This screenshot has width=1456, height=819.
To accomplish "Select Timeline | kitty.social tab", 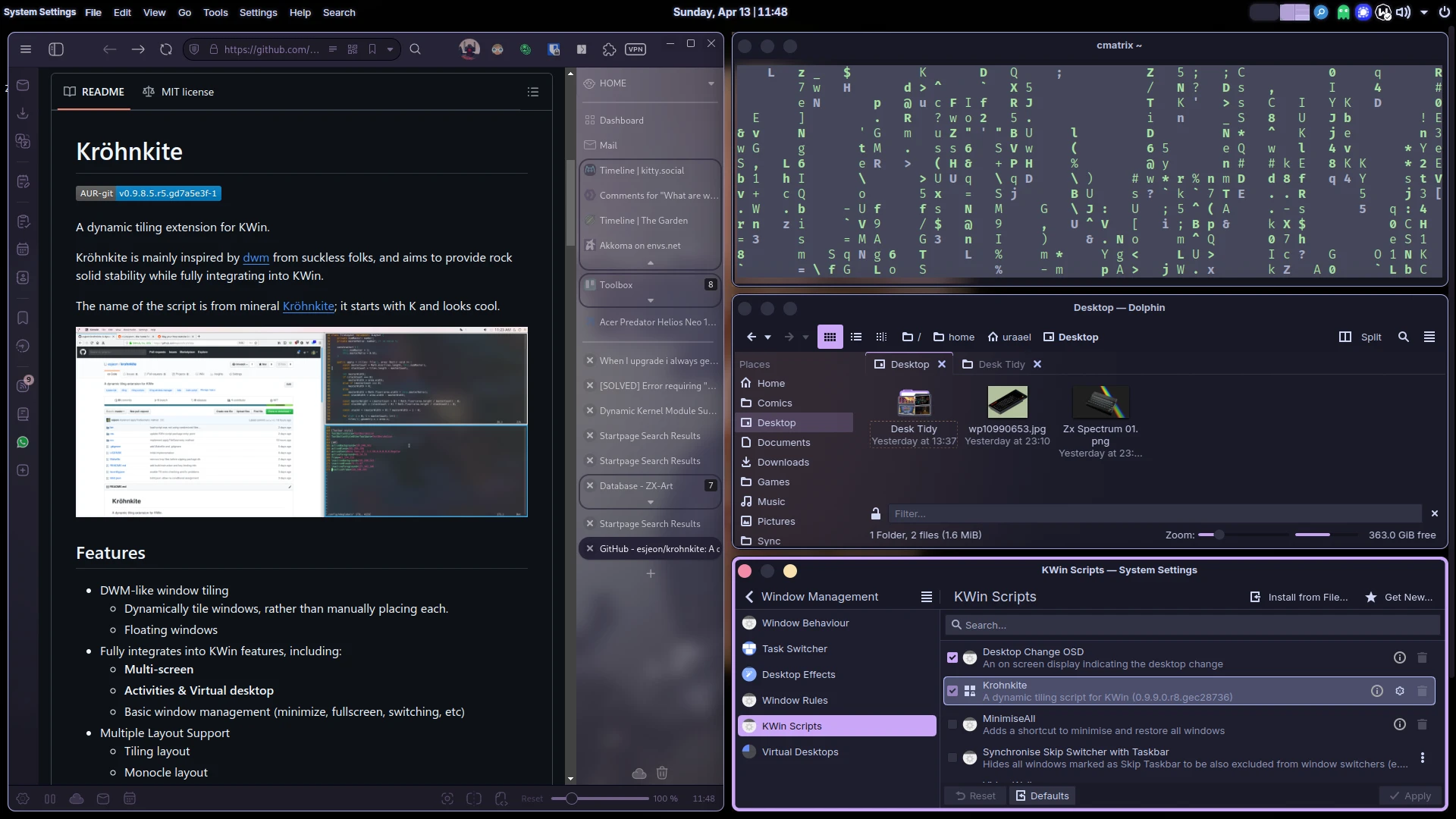I will coord(650,171).
